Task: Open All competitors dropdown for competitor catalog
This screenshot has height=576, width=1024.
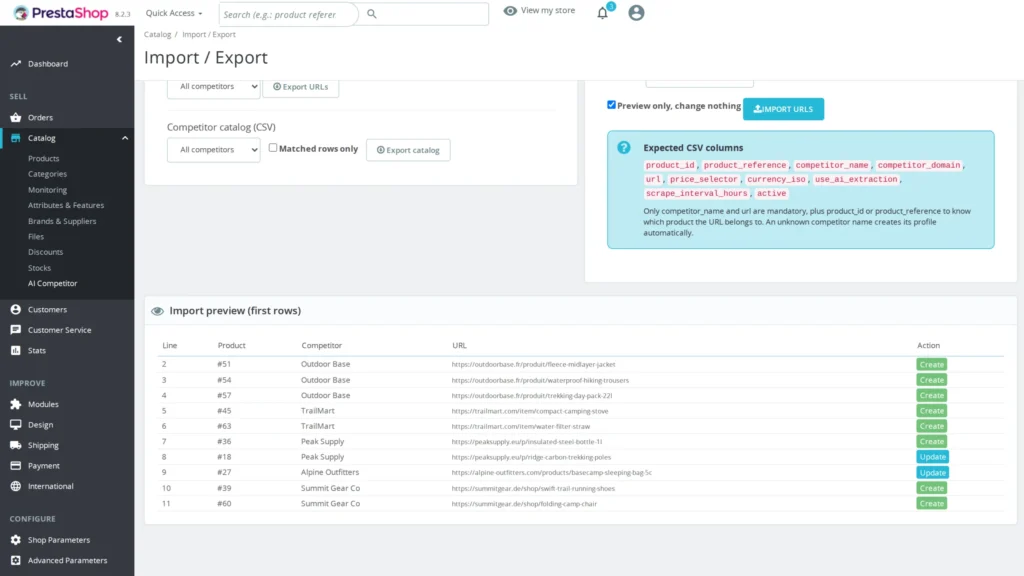Action: point(214,150)
